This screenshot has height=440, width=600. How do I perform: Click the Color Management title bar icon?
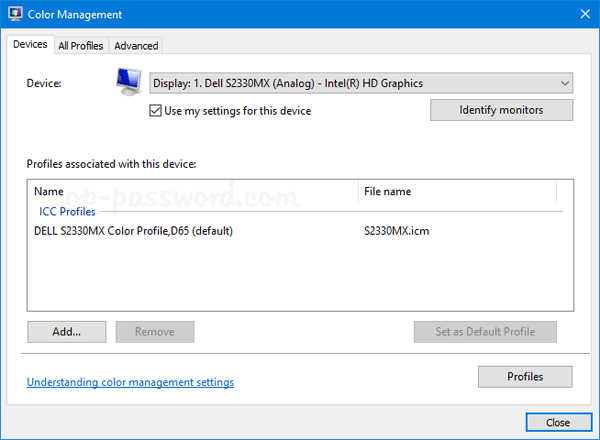pyautogui.click(x=15, y=15)
